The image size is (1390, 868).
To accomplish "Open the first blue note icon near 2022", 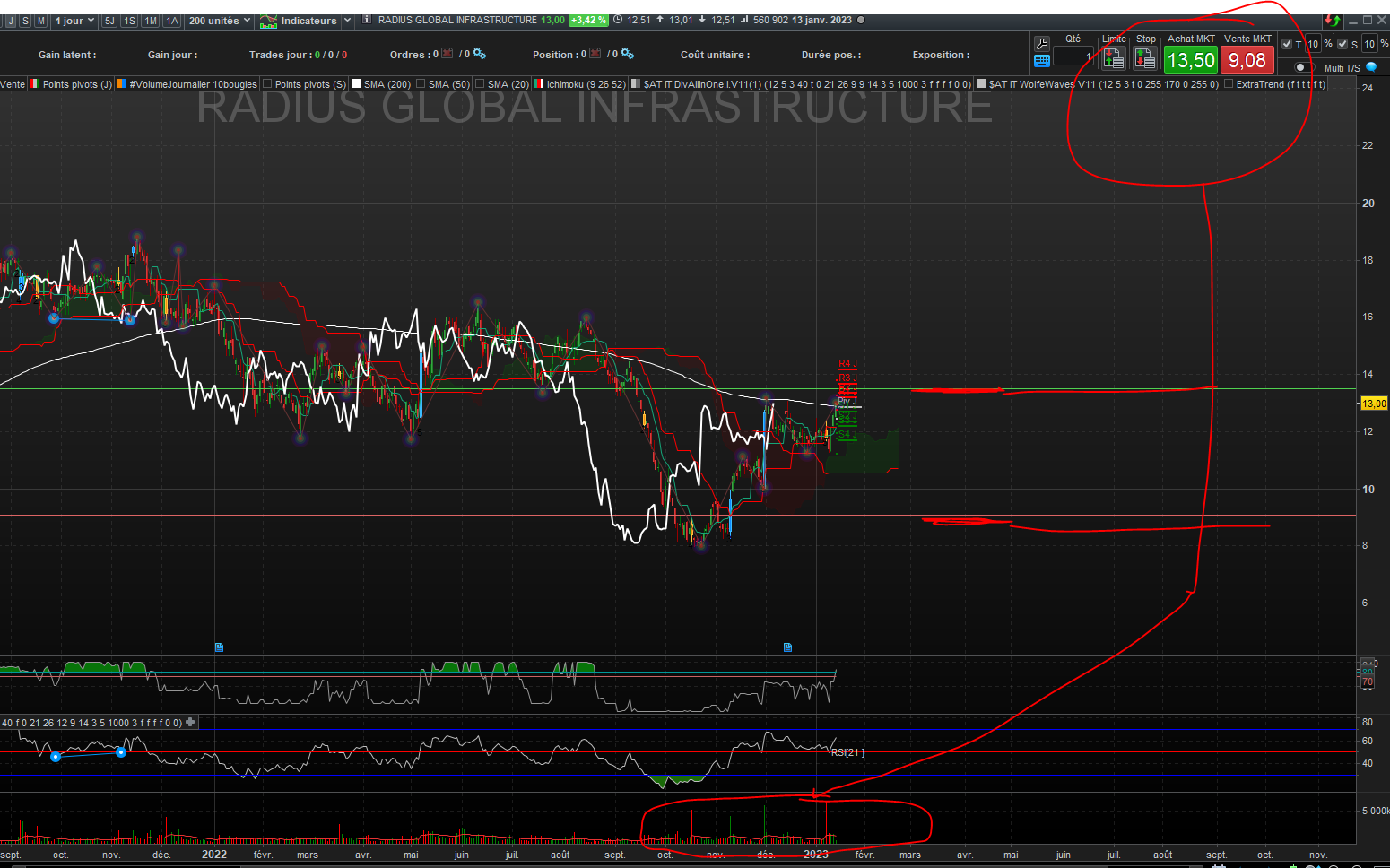I will click(219, 647).
